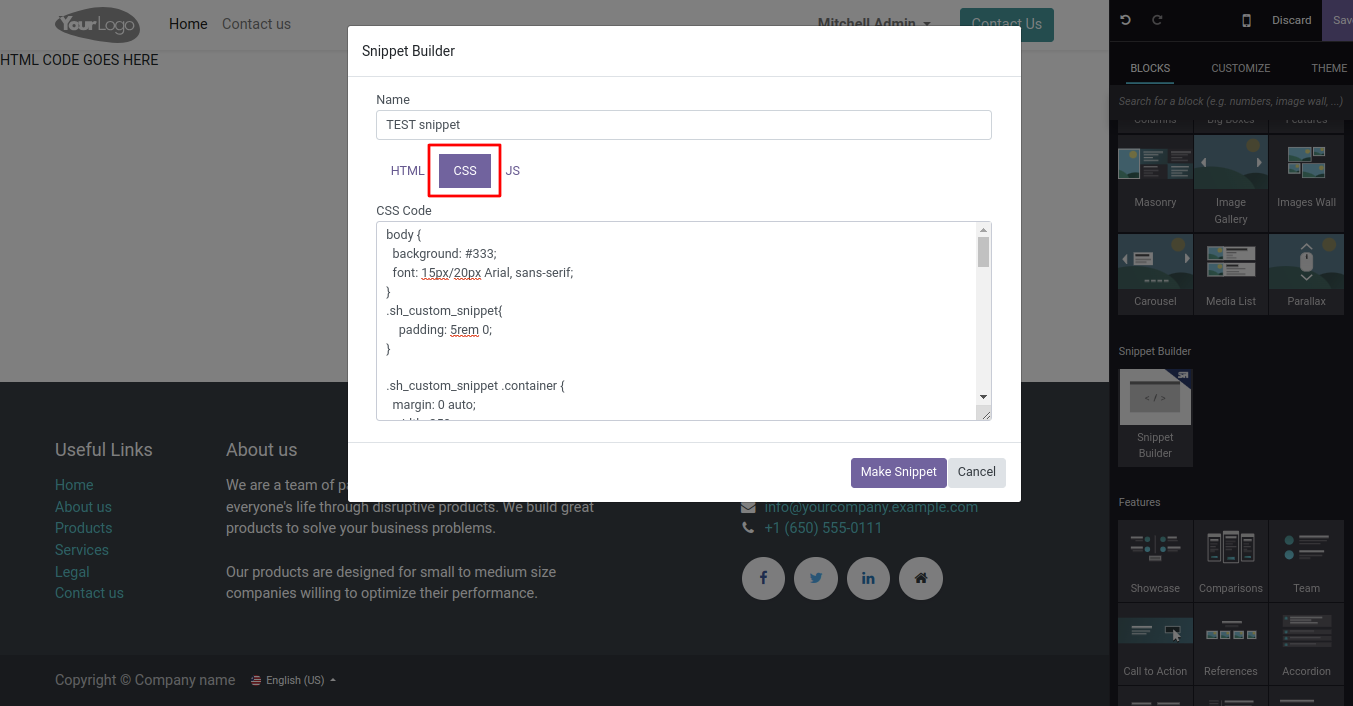
Task: Click the block search field
Action: coord(1230,101)
